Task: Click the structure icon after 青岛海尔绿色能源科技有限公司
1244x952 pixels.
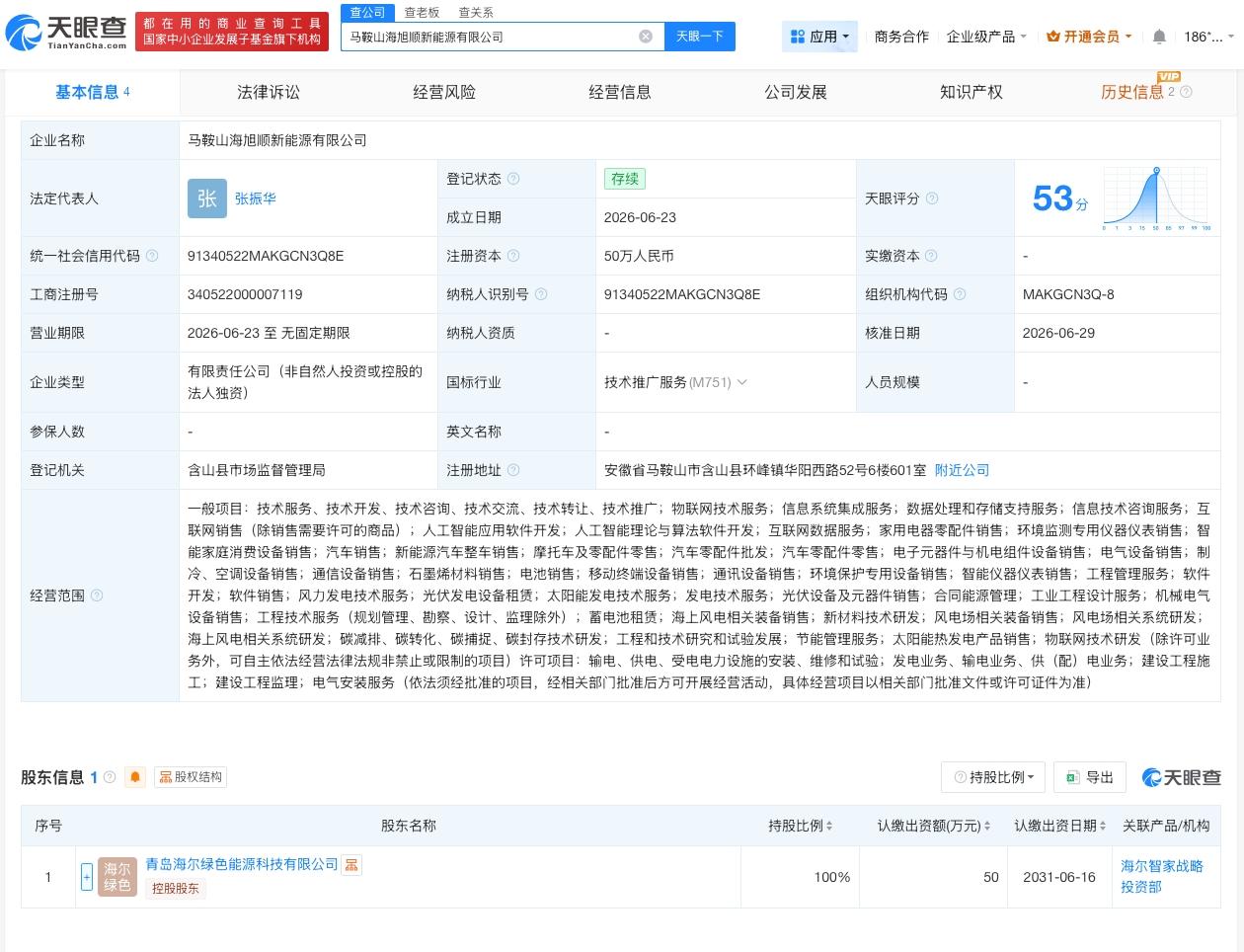Action: 351,864
